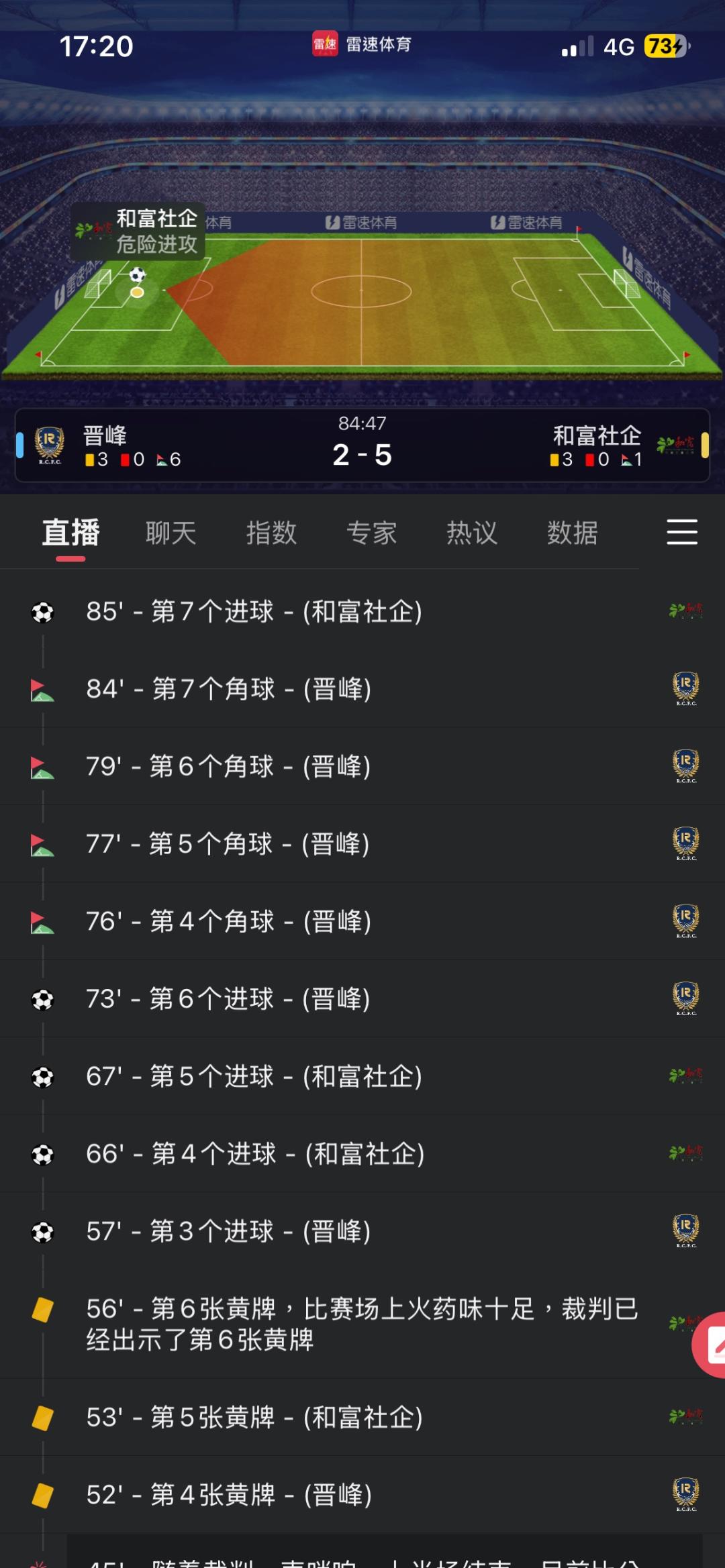Tap the 2 - 5 match score

[362, 455]
